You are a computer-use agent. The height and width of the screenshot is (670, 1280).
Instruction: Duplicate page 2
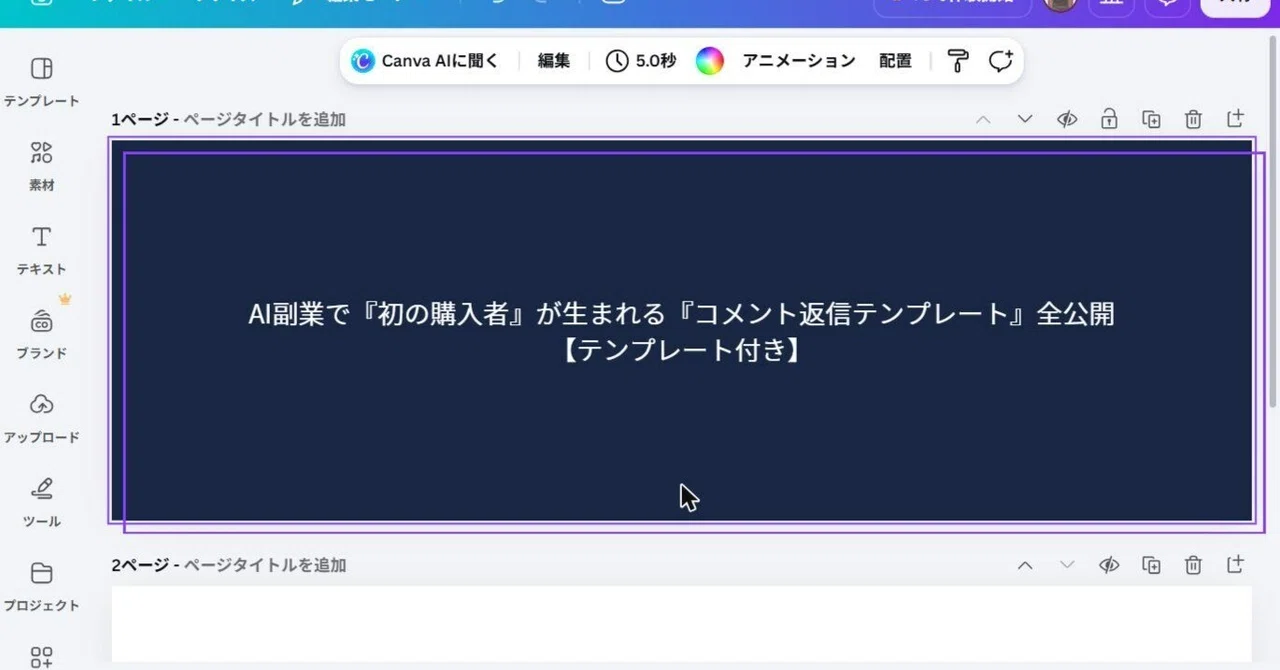click(1151, 565)
